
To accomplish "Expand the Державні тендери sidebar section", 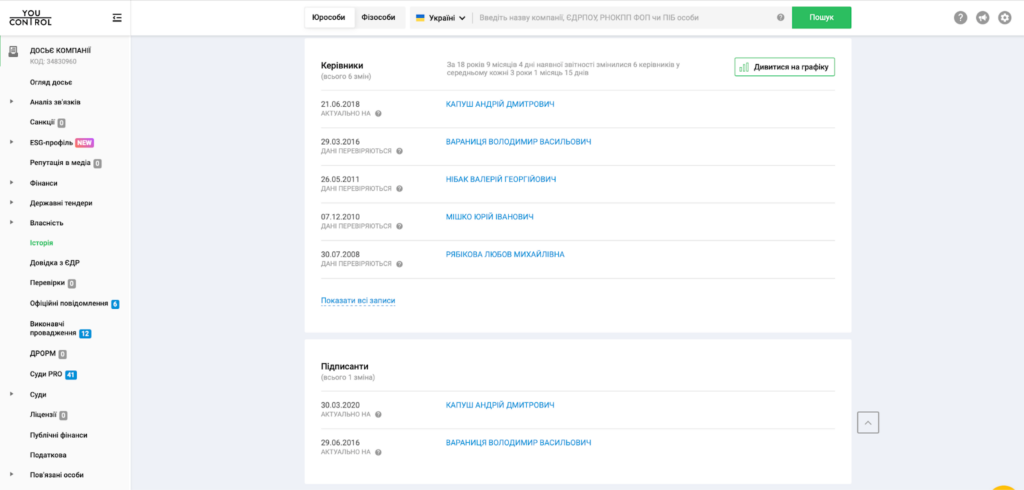I will [61, 203].
